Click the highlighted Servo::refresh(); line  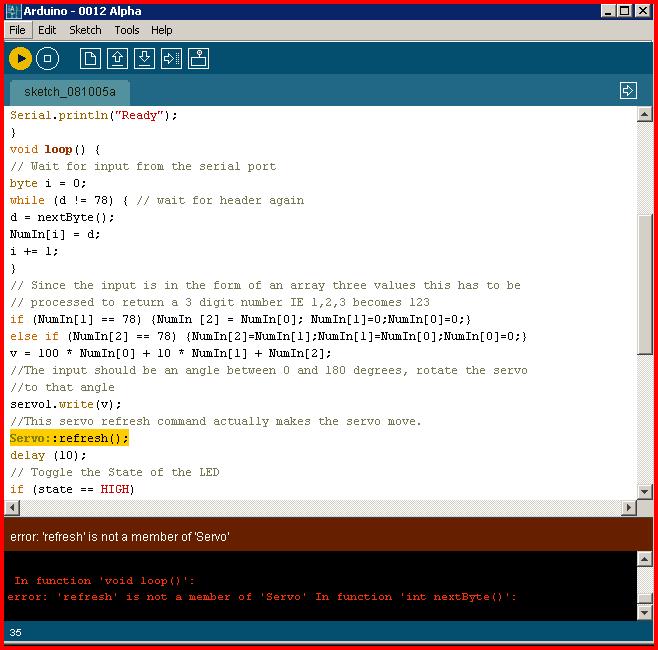pyautogui.click(x=70, y=438)
